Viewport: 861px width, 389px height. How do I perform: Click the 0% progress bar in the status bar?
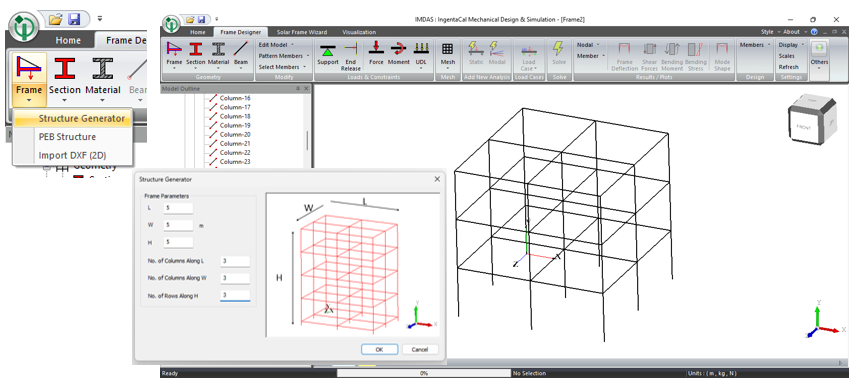pos(423,373)
